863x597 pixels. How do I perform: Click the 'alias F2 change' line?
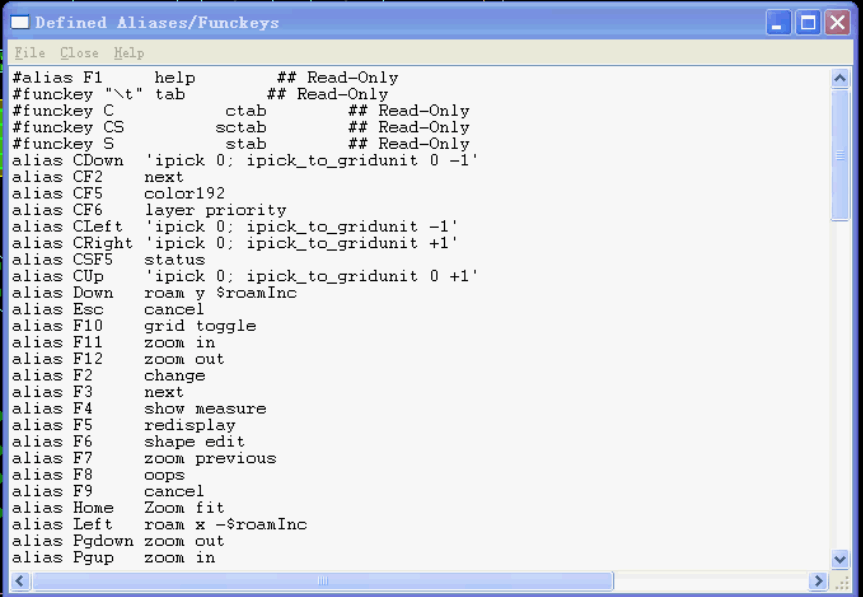pos(108,375)
